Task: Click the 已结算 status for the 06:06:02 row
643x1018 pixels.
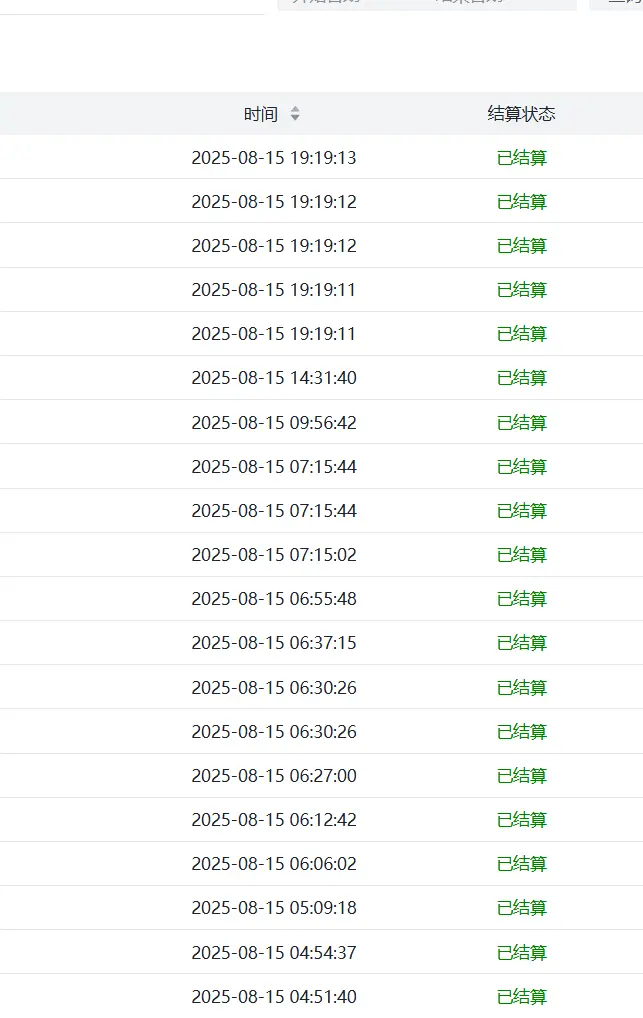Action: [x=522, y=864]
